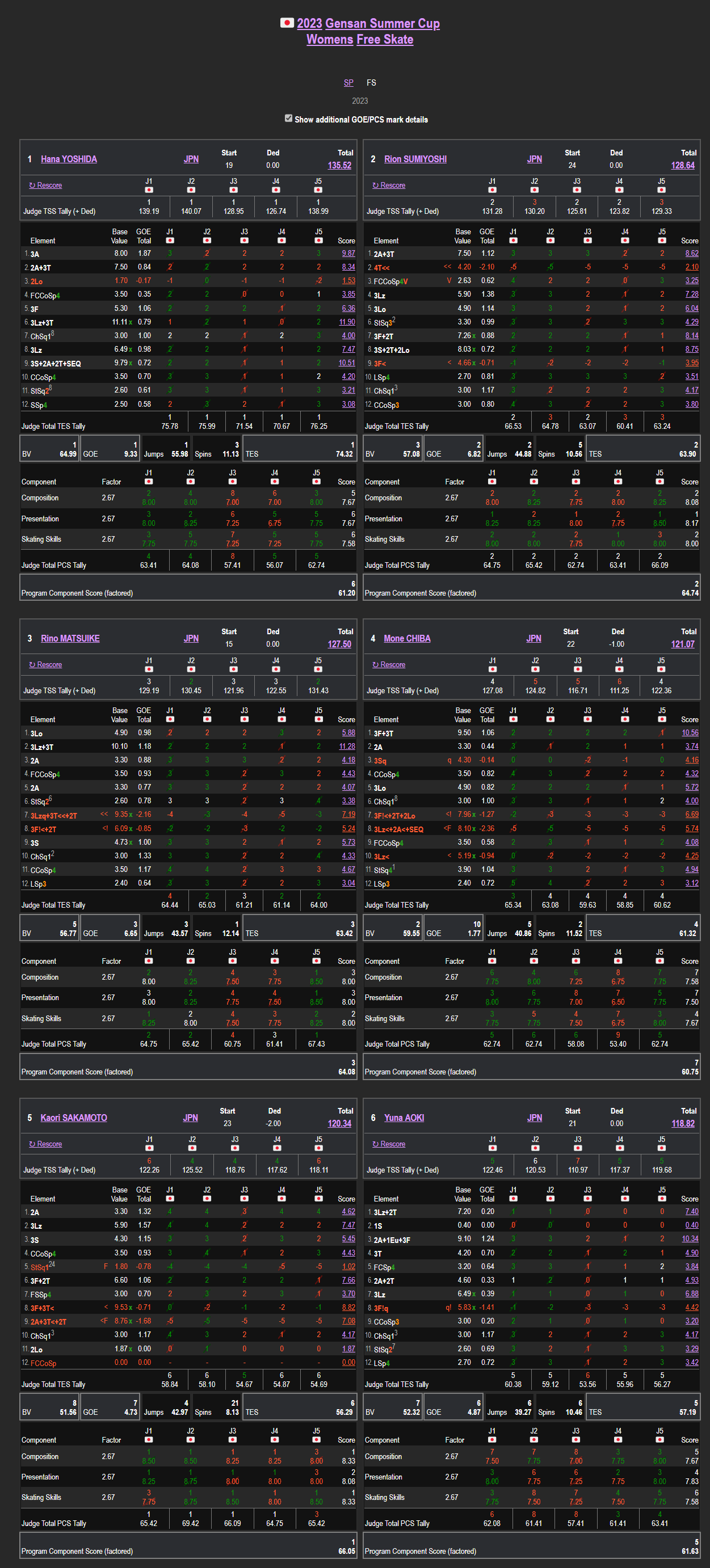The height and width of the screenshot is (1568, 710).
Task: Toggle Show additional GOE/PCS mark details checkbox
Action: pos(289,119)
